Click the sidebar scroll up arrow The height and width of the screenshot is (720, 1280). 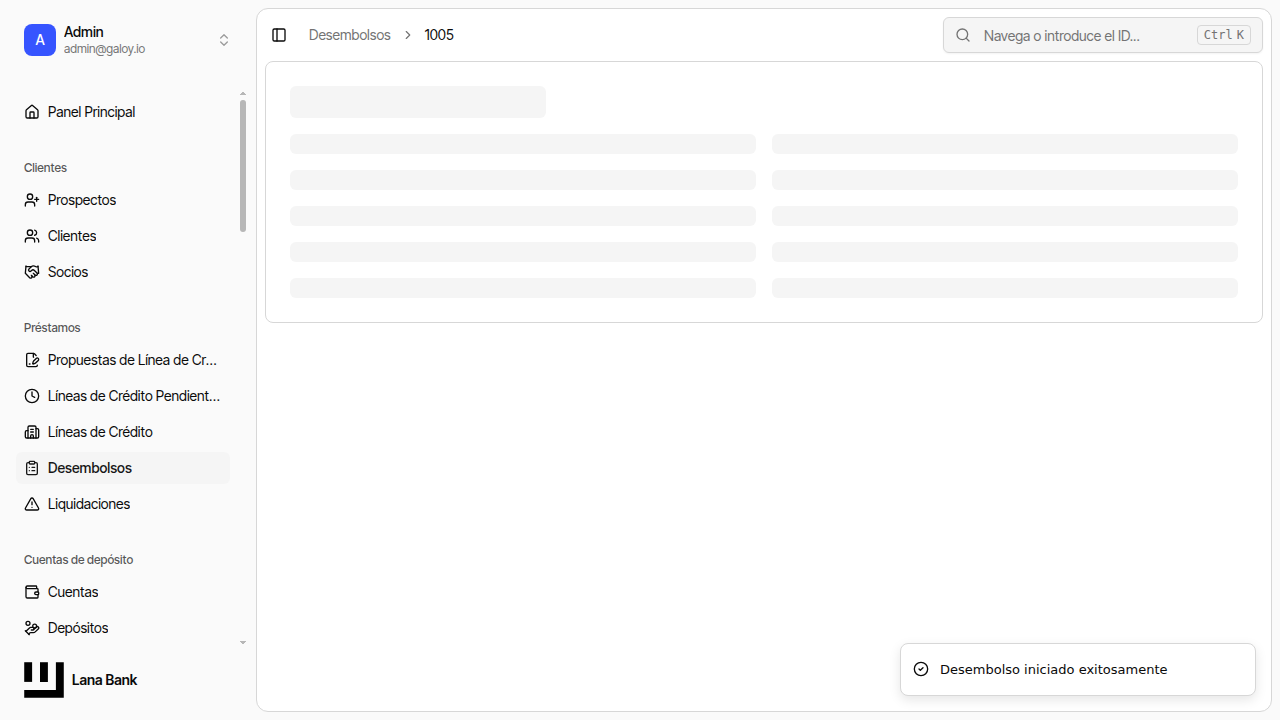[243, 94]
